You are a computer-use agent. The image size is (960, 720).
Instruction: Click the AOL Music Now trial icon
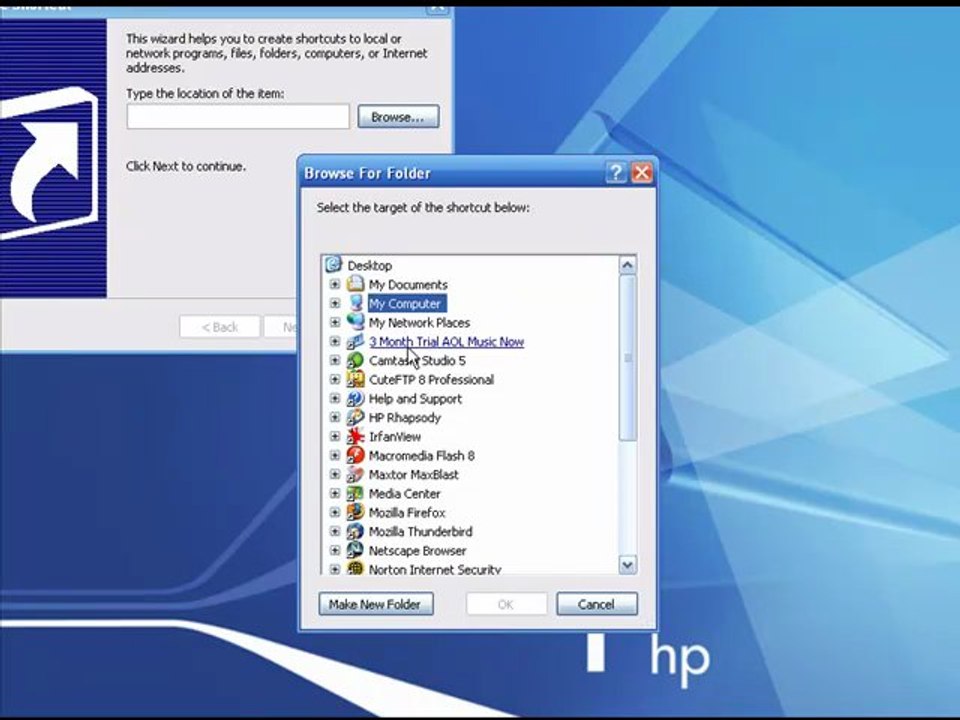(355, 341)
